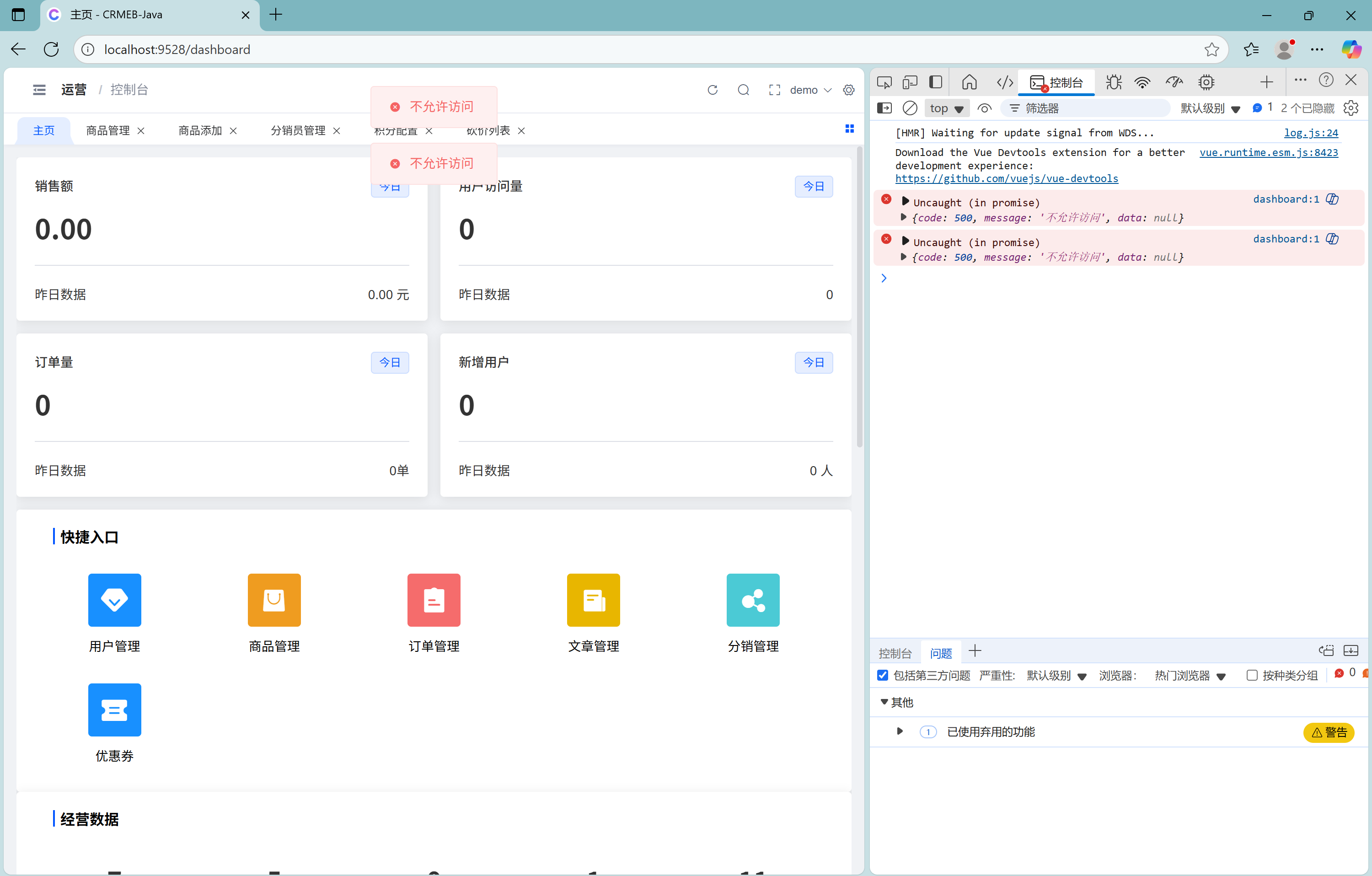
Task: Toggle the DevTools activity bar panel icon
Action: pos(936,82)
